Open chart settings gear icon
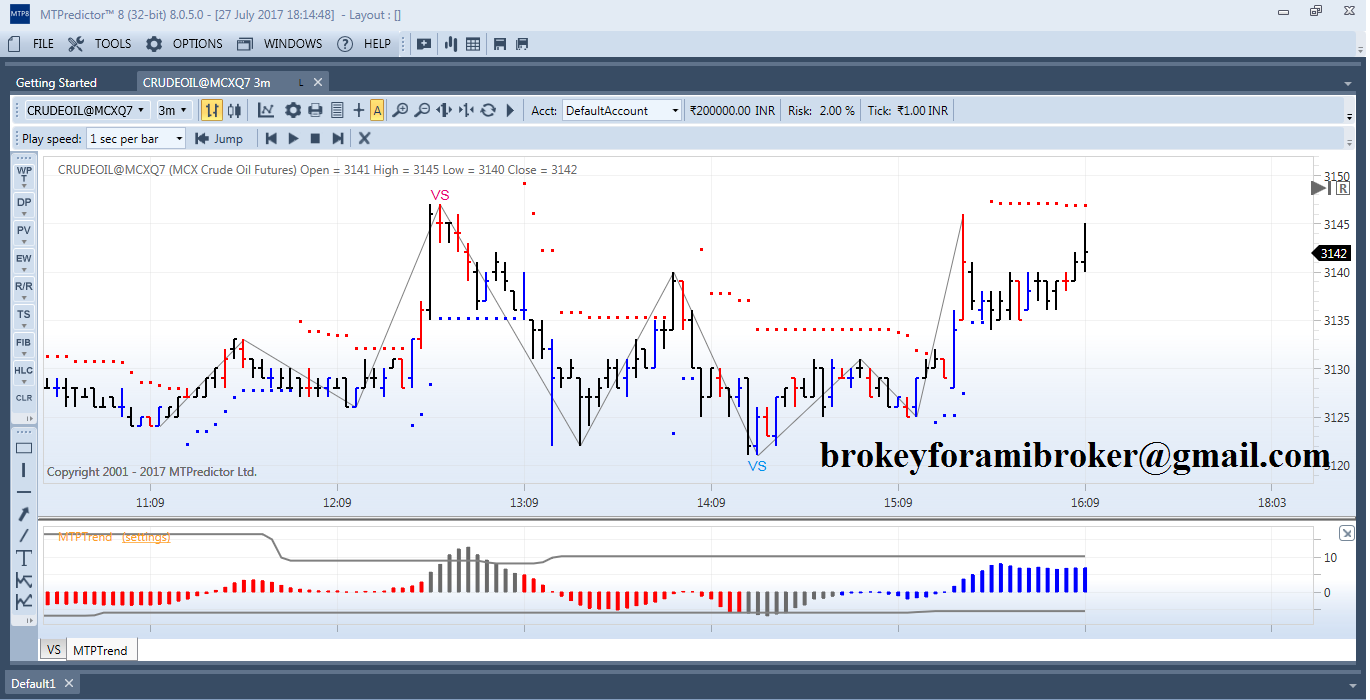Viewport: 1370px width, 700px height. pos(293,110)
